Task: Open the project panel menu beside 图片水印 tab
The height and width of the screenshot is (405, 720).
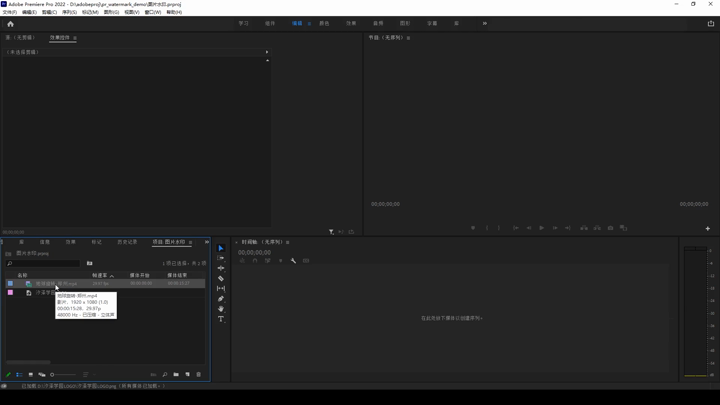Action: 191,242
